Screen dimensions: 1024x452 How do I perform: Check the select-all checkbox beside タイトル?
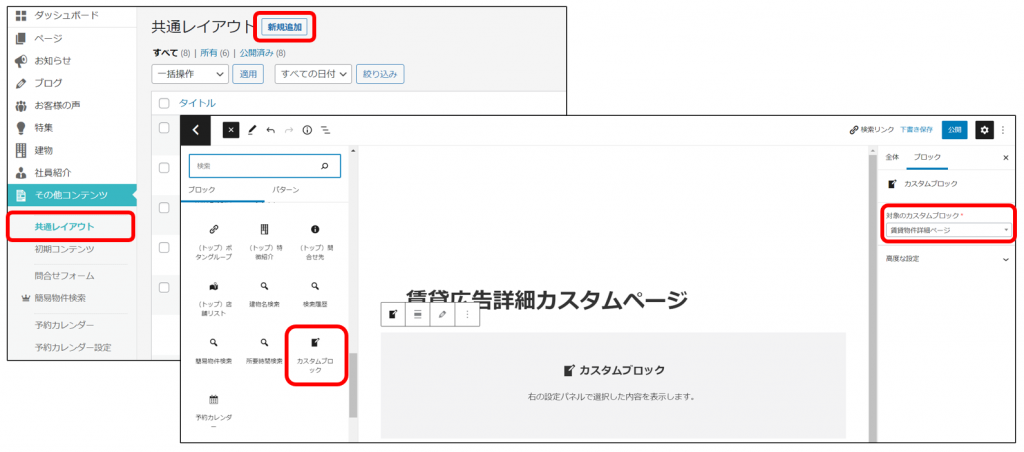tap(164, 102)
